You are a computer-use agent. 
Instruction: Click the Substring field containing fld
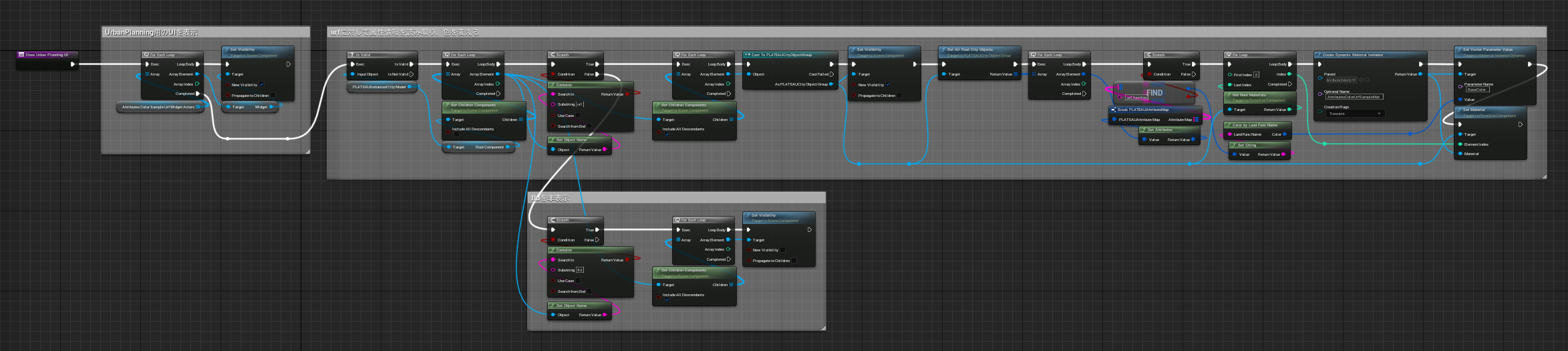580,270
